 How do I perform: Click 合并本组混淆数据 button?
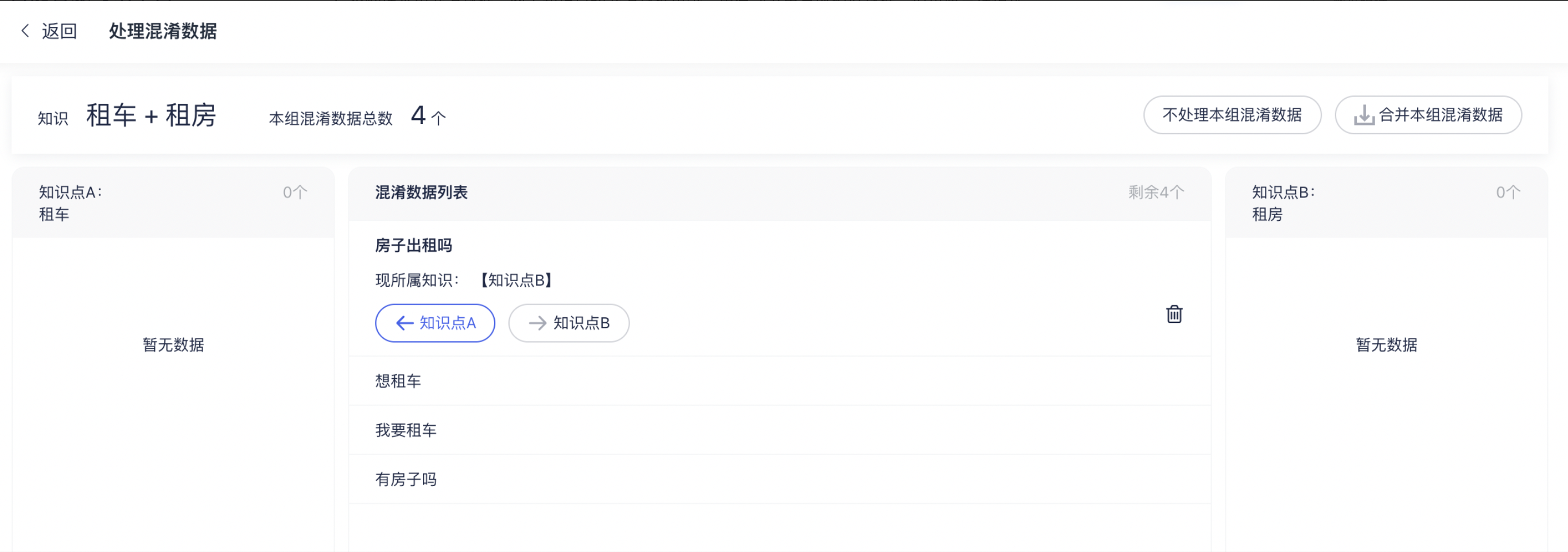(x=1428, y=115)
